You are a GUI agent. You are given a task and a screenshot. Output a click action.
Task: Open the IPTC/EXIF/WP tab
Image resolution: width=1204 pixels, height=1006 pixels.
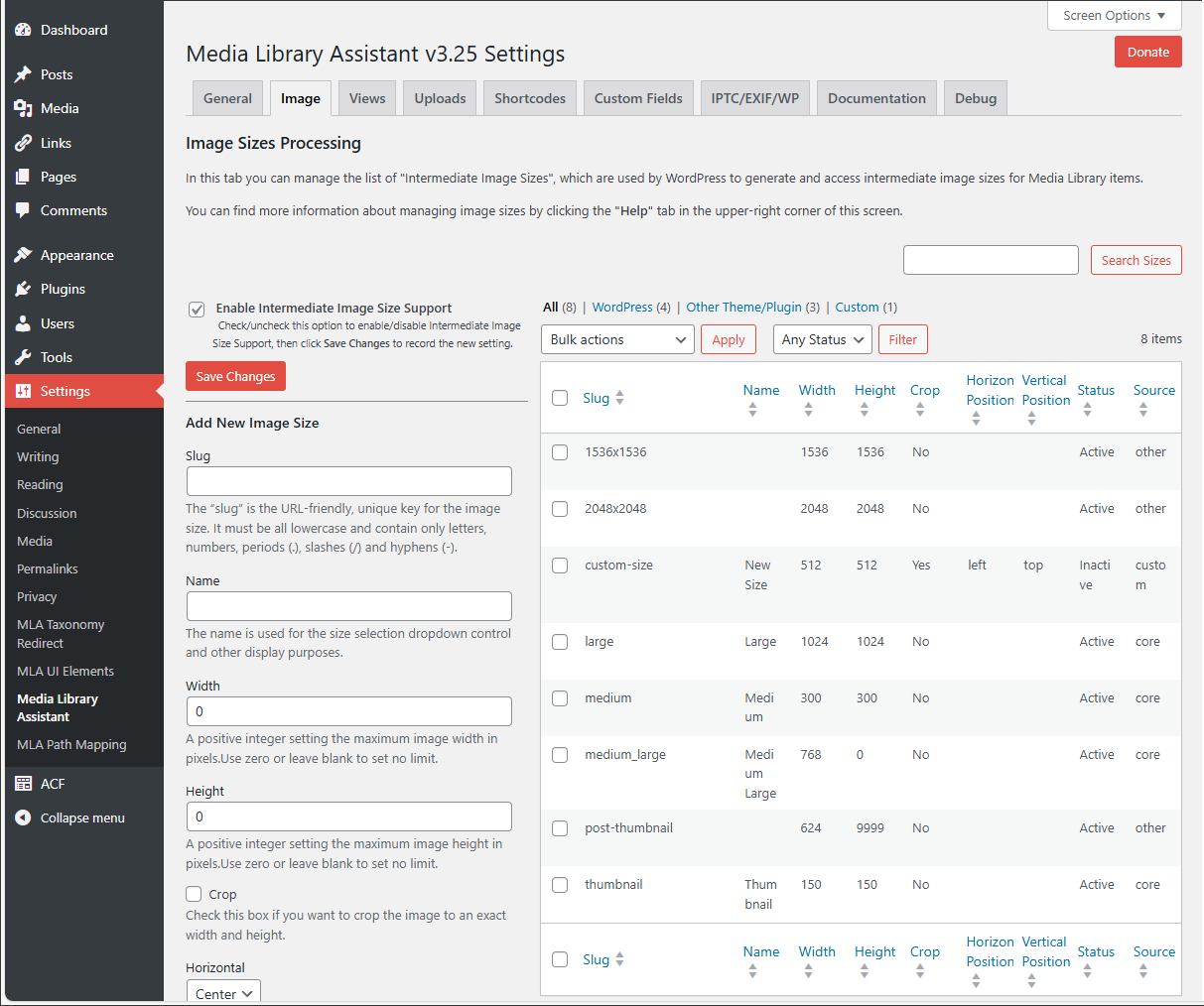tap(754, 97)
